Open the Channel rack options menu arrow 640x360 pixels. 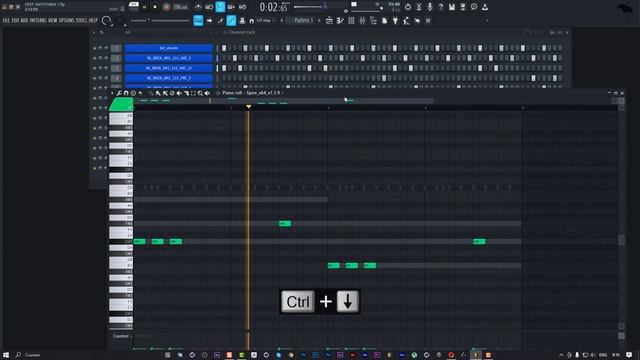point(94,32)
